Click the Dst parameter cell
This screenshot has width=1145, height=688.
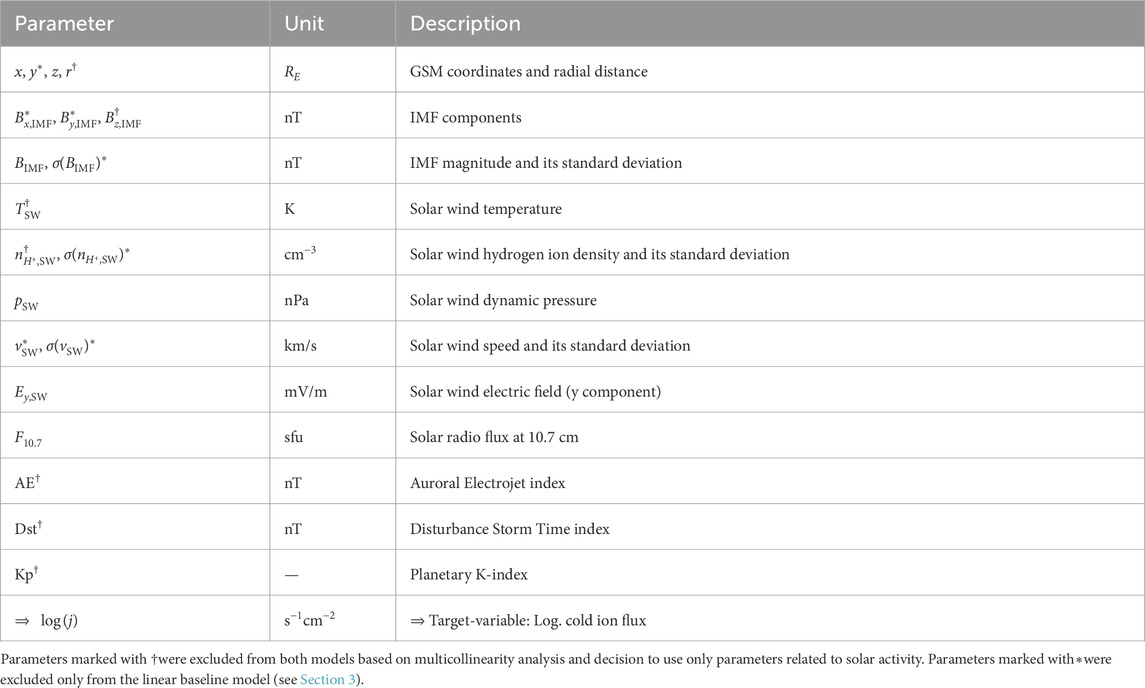(x=31, y=529)
